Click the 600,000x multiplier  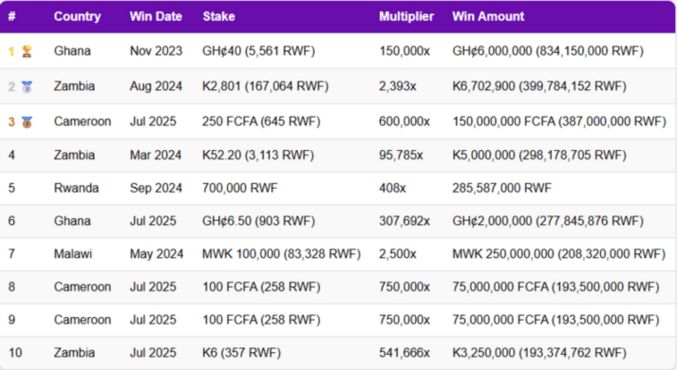click(405, 121)
